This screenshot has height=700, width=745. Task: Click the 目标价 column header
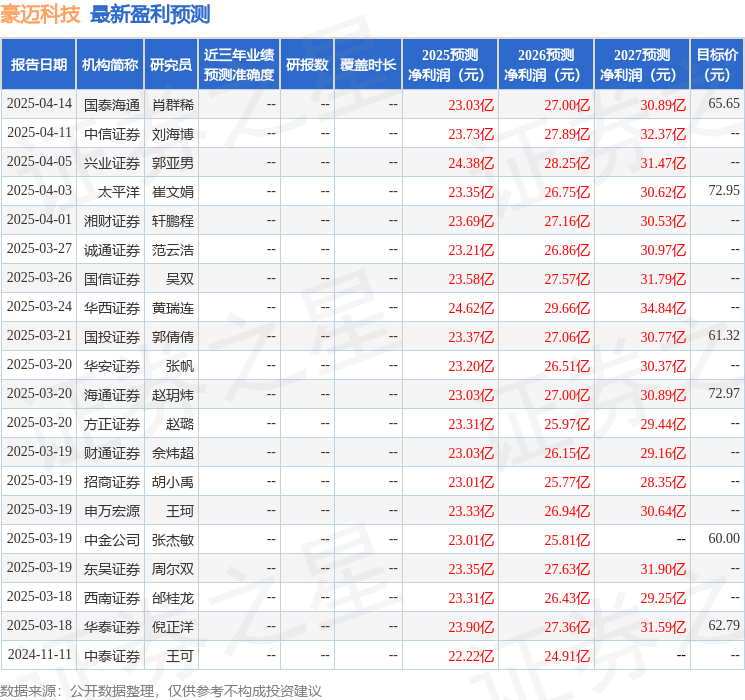(717, 64)
